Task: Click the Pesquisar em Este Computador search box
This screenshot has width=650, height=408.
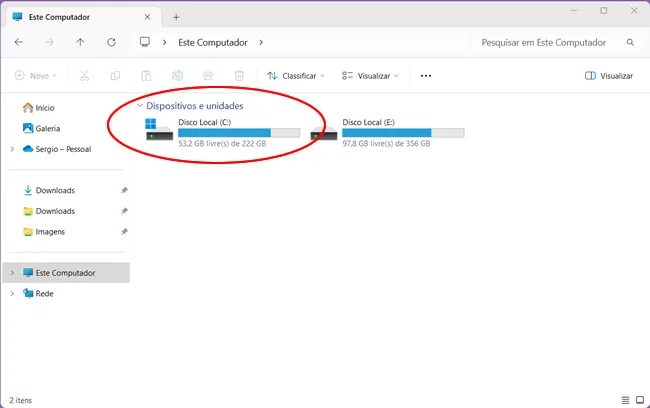Action: 544,42
